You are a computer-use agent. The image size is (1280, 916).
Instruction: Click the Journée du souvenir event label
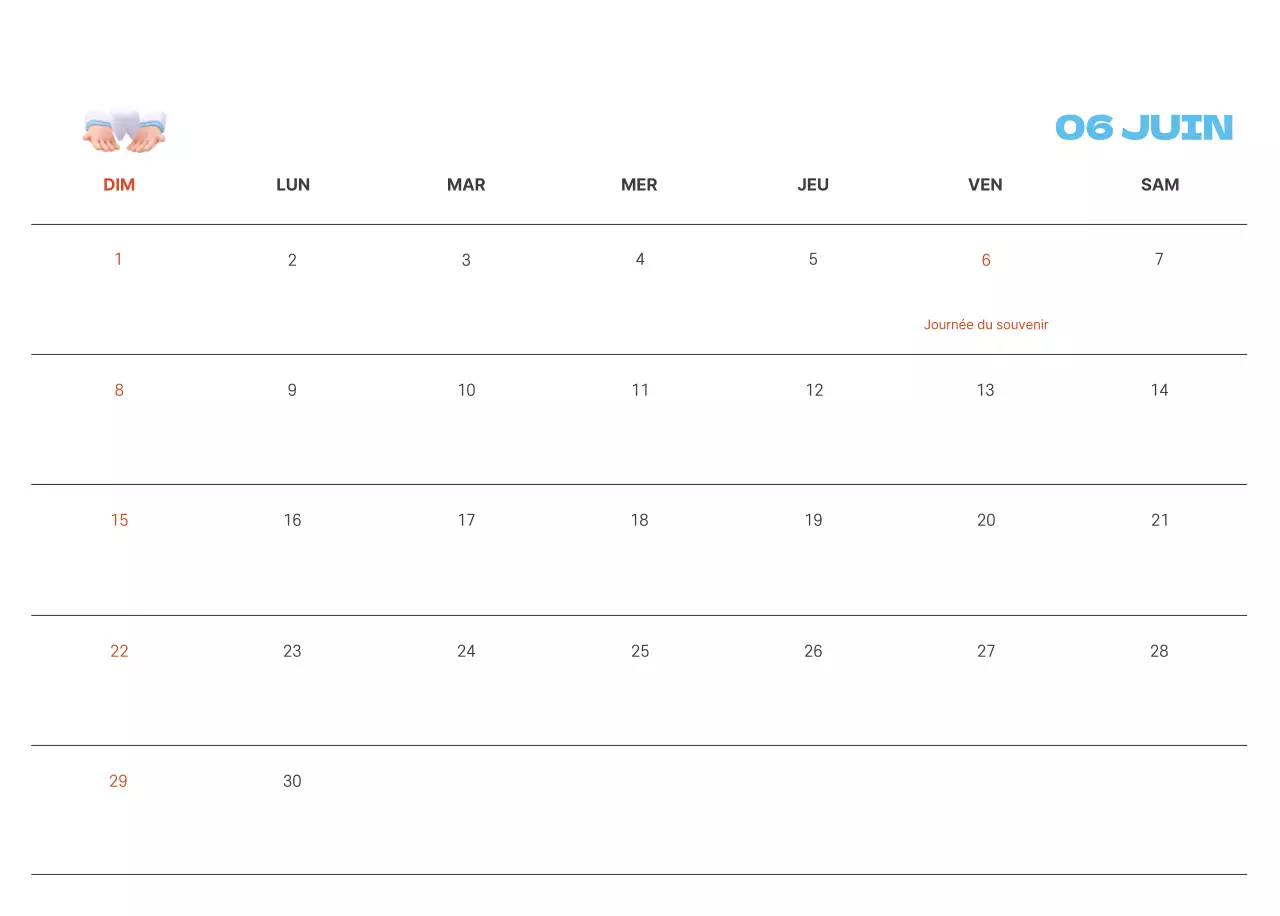point(985,325)
